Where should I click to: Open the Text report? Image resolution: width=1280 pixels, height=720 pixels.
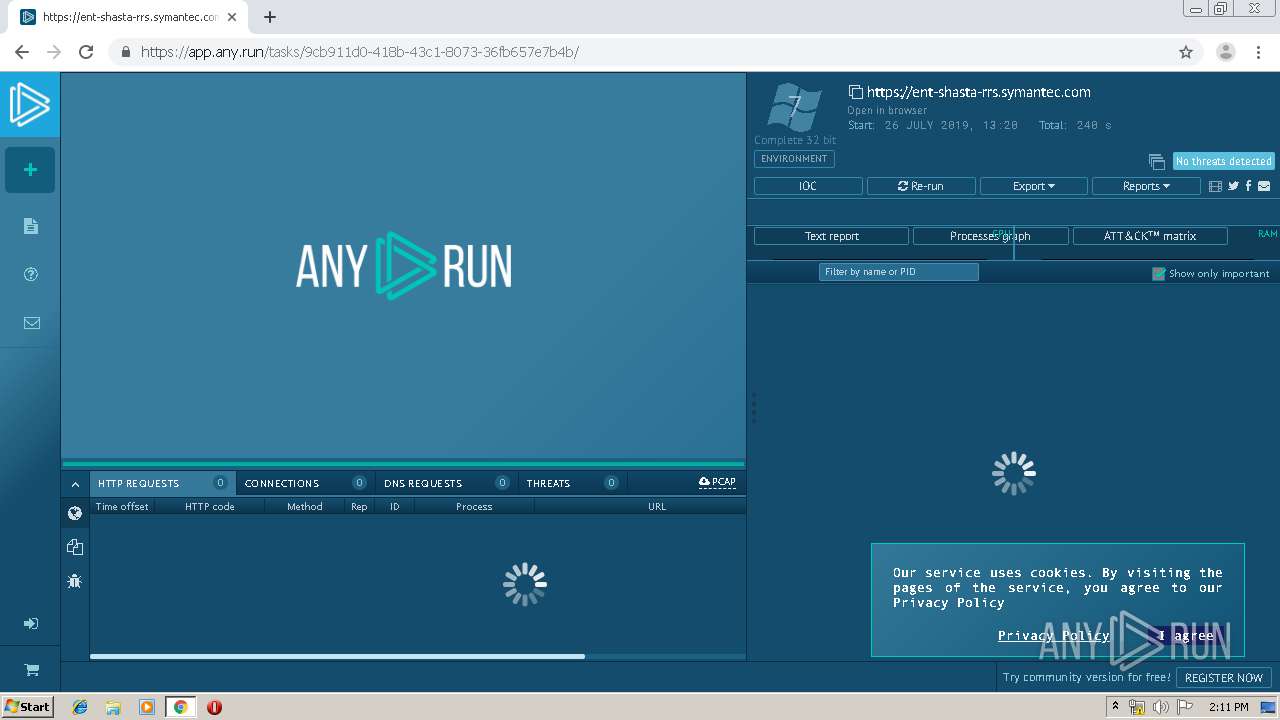pyautogui.click(x=831, y=236)
